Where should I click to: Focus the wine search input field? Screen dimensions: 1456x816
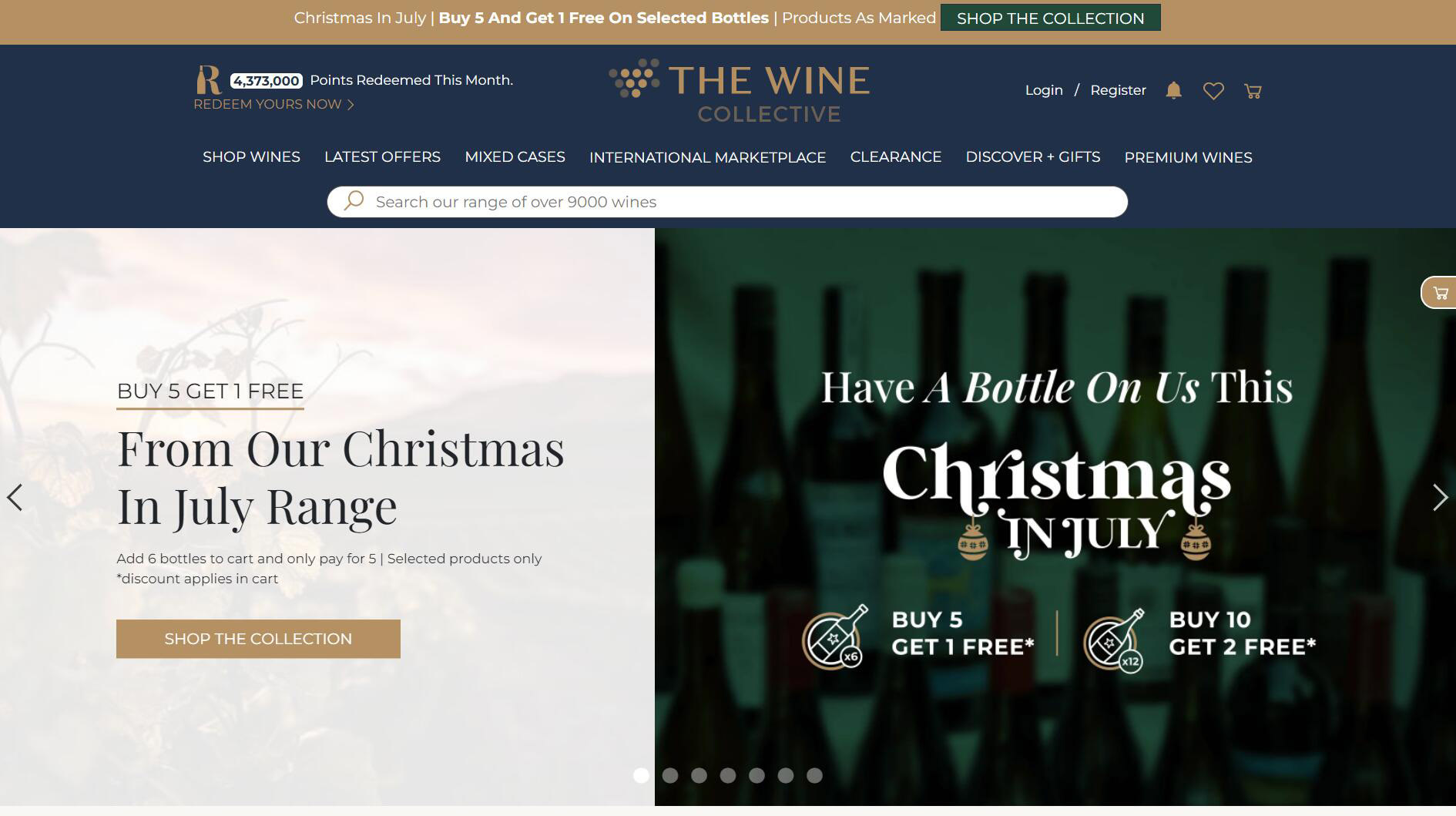pyautogui.click(x=740, y=202)
